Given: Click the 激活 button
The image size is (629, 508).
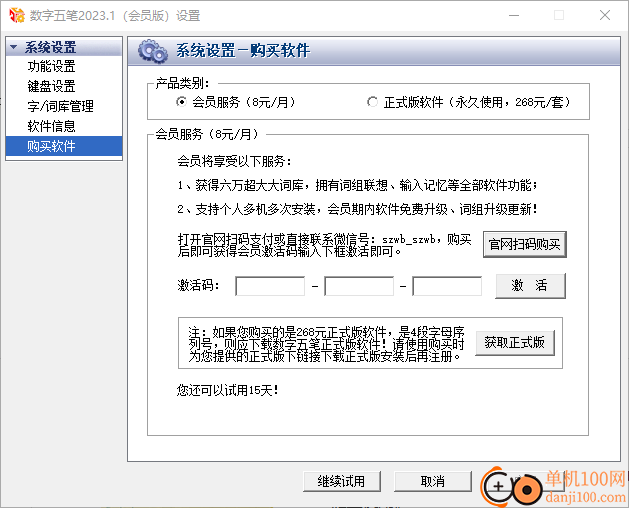Looking at the screenshot, I should coord(530,286).
